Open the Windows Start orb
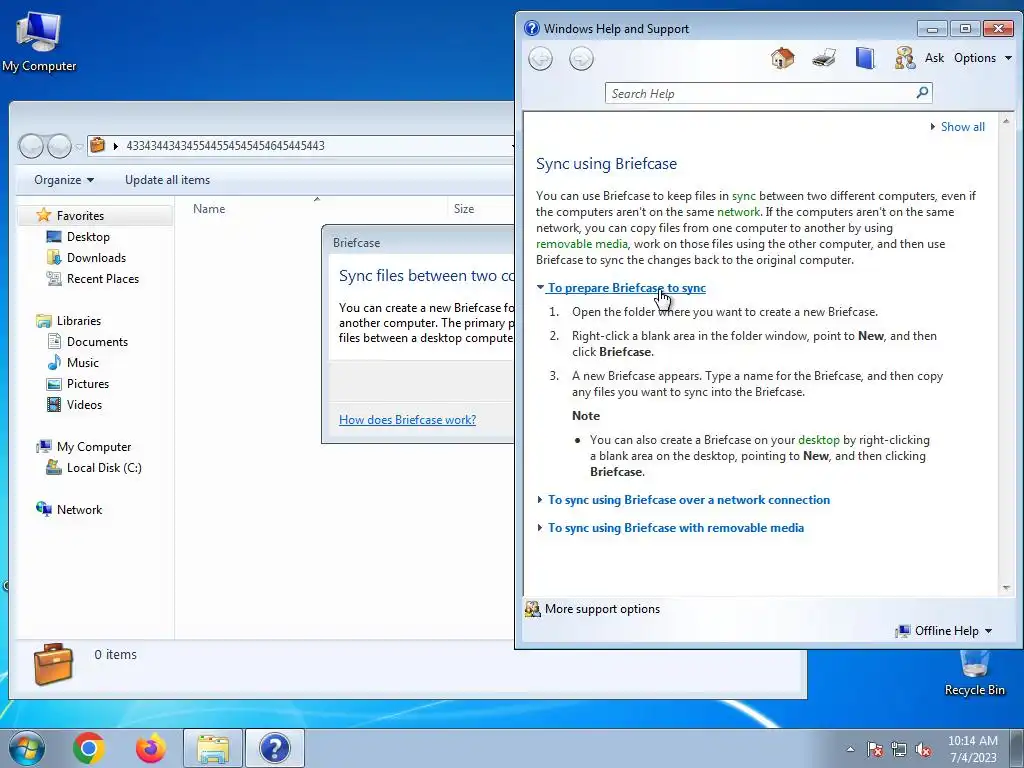Screen dimensions: 1024x768 pyautogui.click(x=27, y=748)
